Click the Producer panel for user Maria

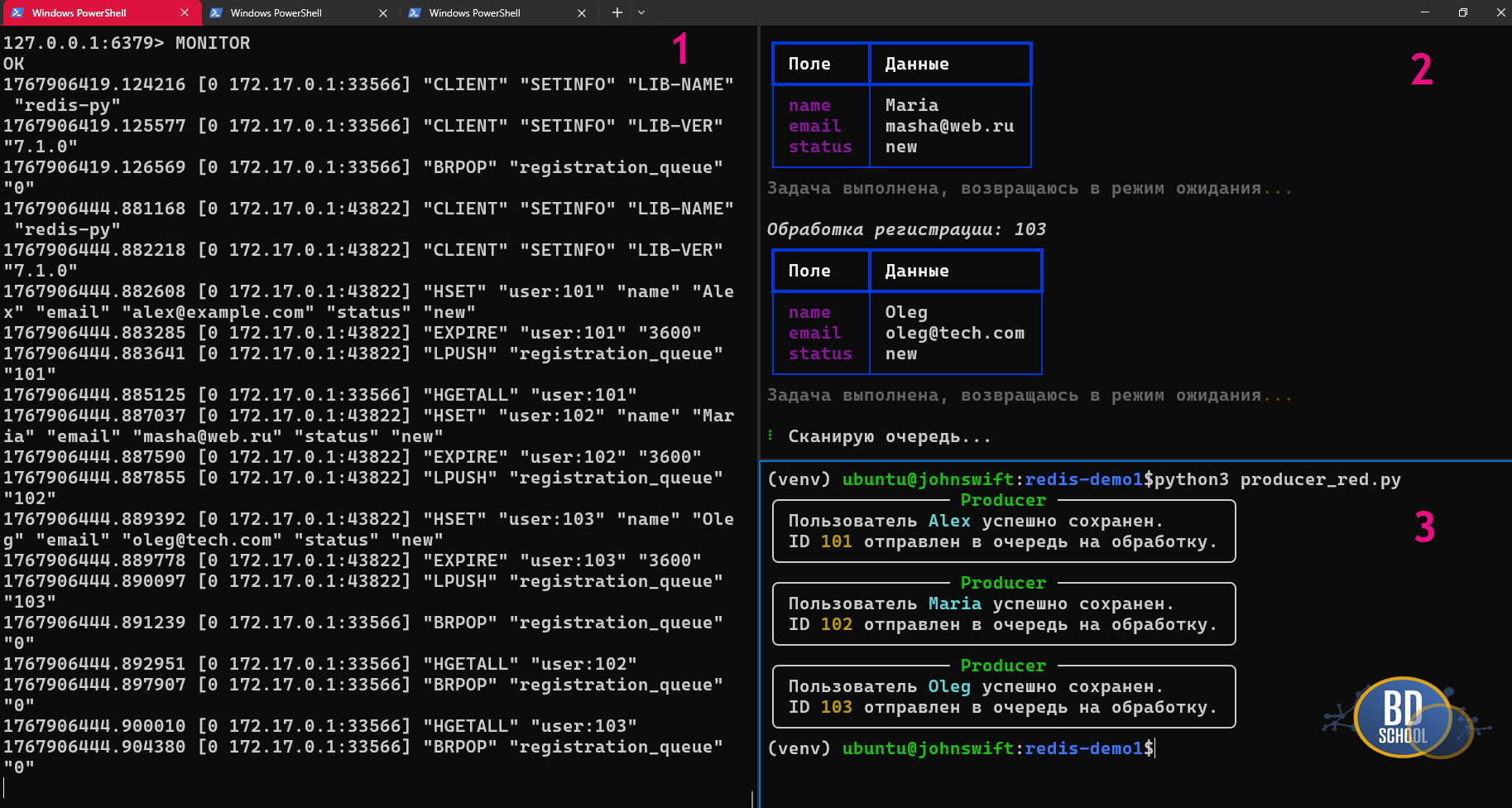[1003, 613]
